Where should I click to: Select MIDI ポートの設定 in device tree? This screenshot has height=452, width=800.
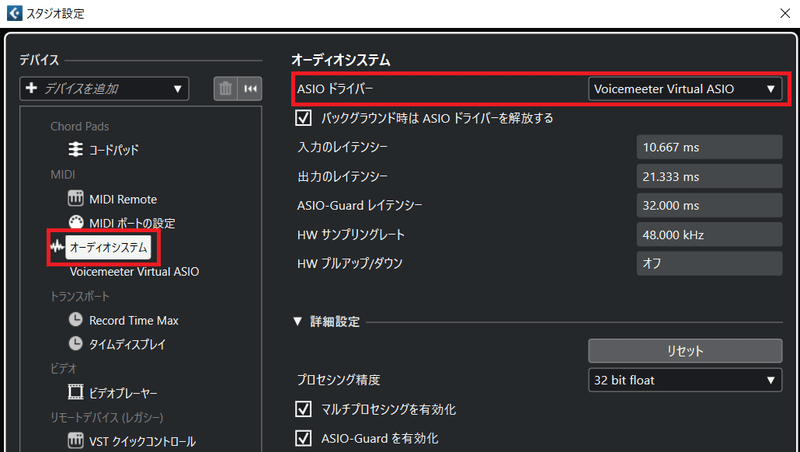point(132,223)
